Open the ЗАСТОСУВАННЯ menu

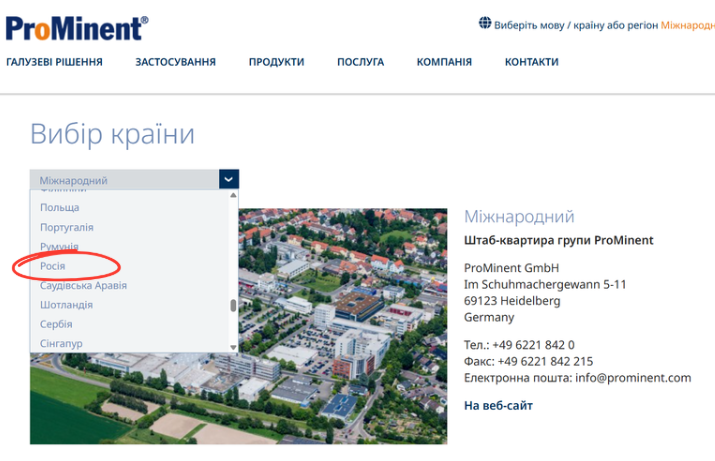point(175,62)
